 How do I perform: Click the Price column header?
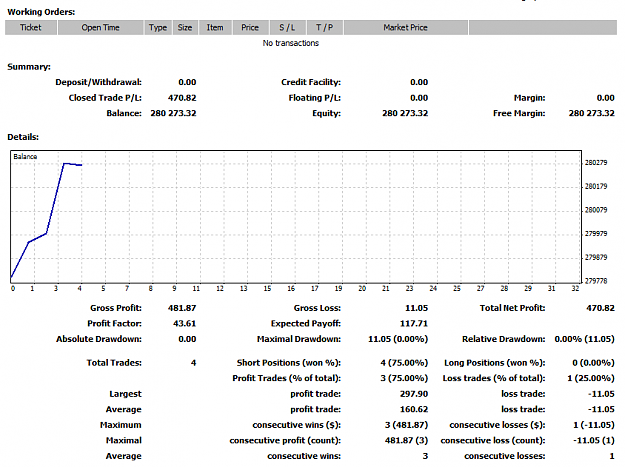250,27
